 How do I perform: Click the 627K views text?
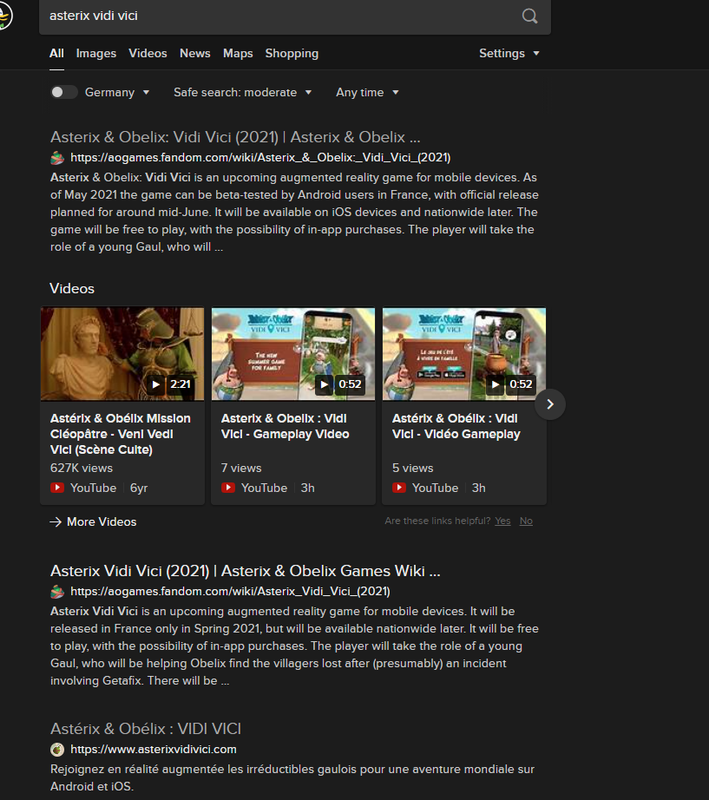82,468
